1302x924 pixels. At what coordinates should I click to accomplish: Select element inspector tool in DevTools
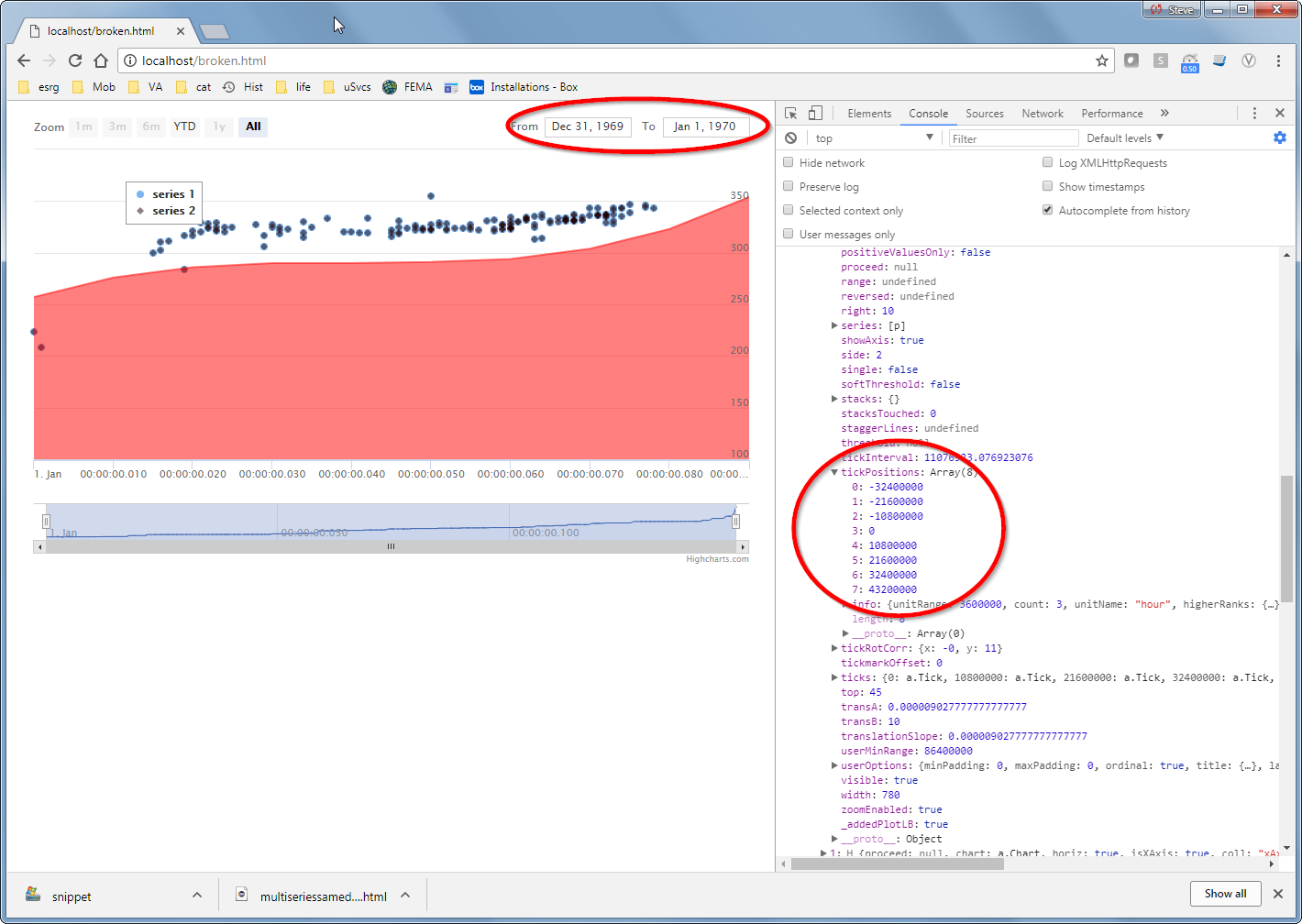790,114
